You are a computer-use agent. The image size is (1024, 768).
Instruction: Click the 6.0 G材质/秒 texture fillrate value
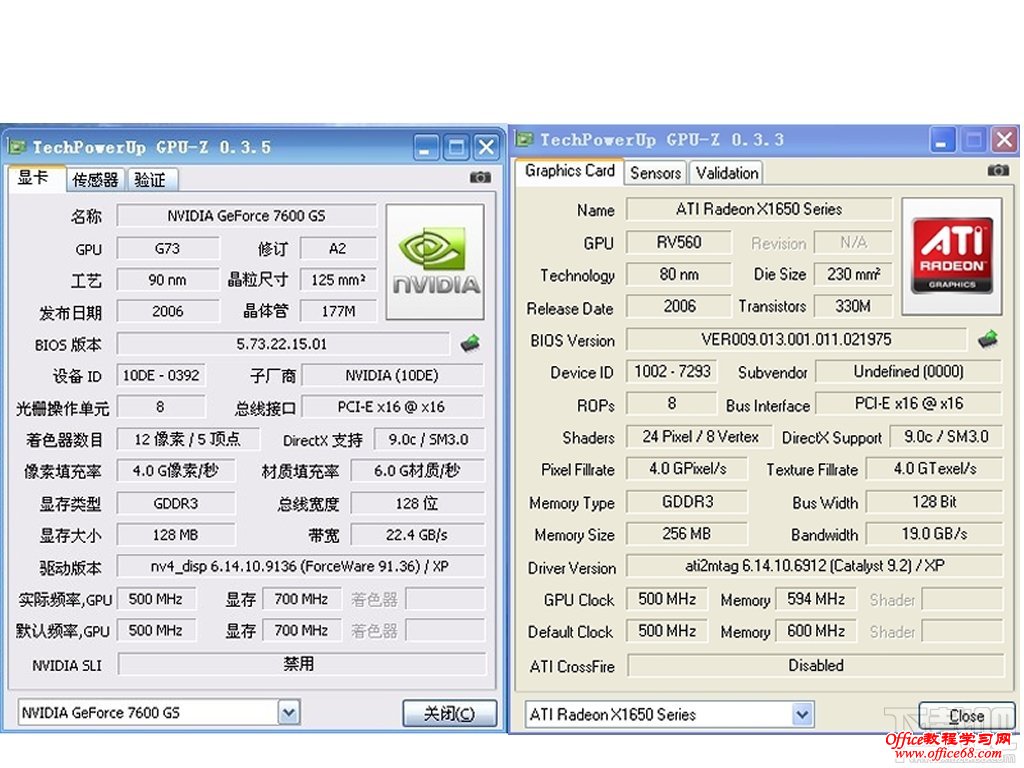(x=417, y=470)
